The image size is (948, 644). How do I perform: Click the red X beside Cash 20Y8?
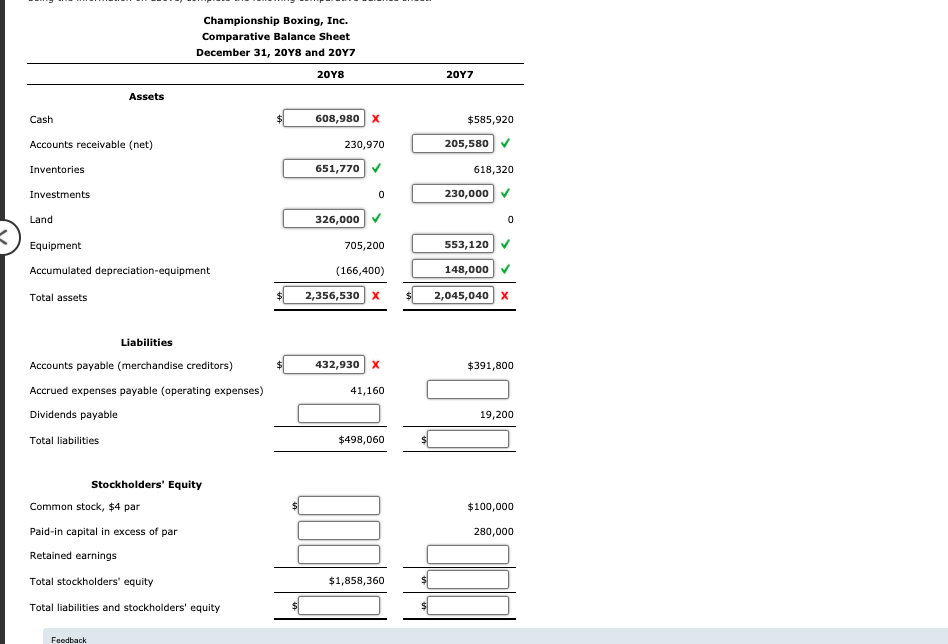[375, 119]
